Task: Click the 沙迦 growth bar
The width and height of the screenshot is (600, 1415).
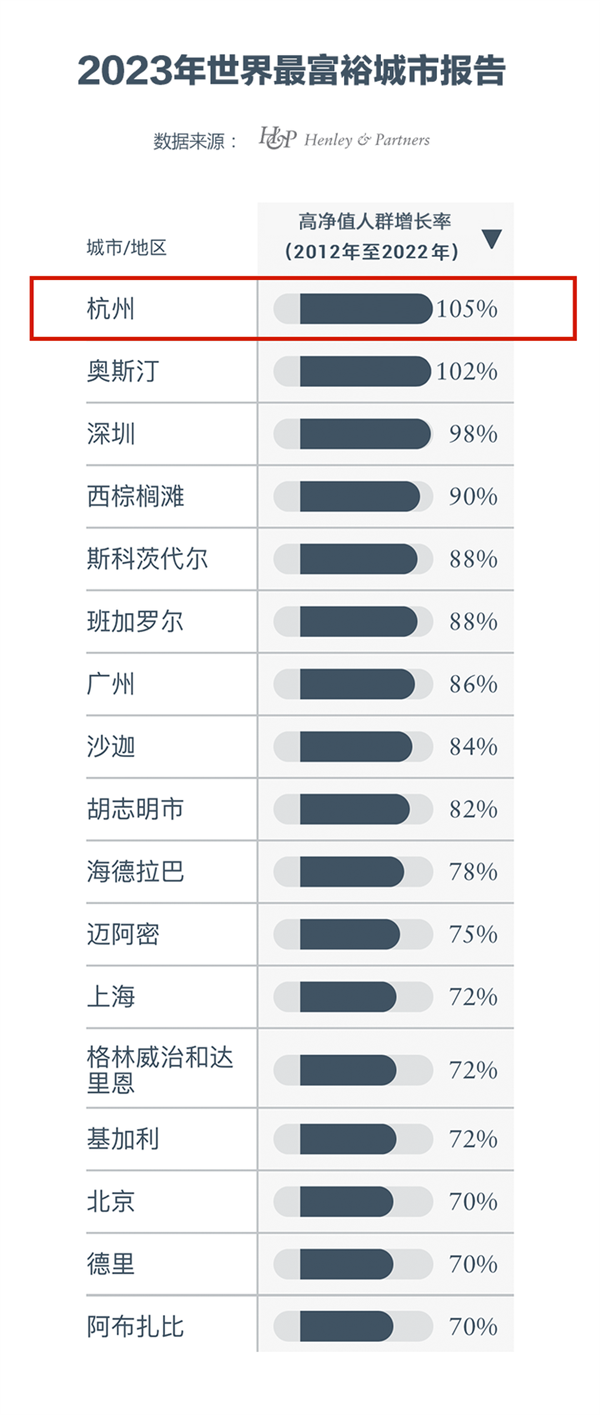Action: point(353,747)
